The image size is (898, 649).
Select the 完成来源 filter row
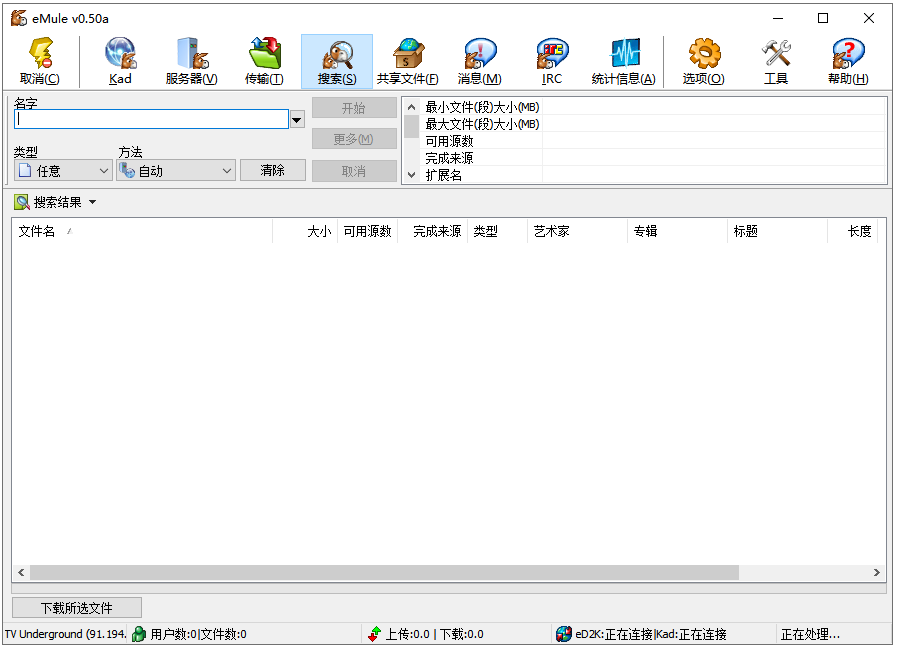click(653, 158)
